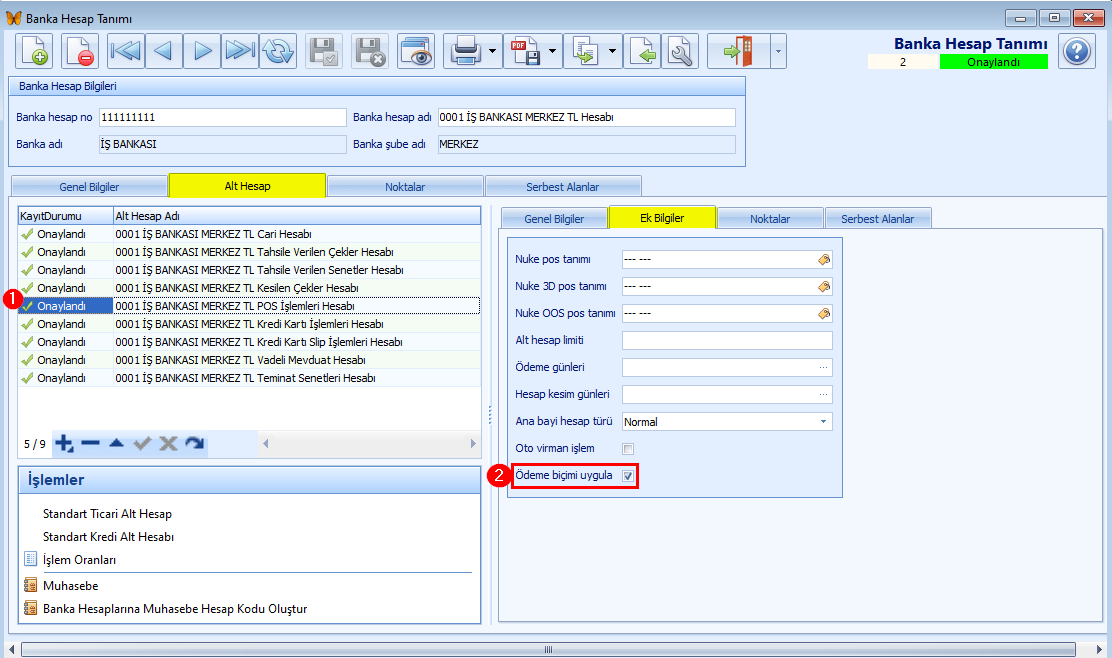Open the PDF export dropdown arrow
The image size is (1112, 658).
click(x=553, y=51)
